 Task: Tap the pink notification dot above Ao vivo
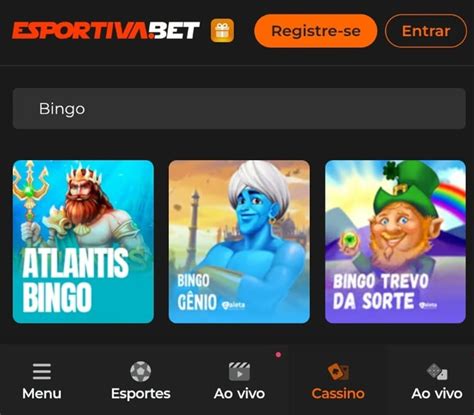(x=278, y=355)
